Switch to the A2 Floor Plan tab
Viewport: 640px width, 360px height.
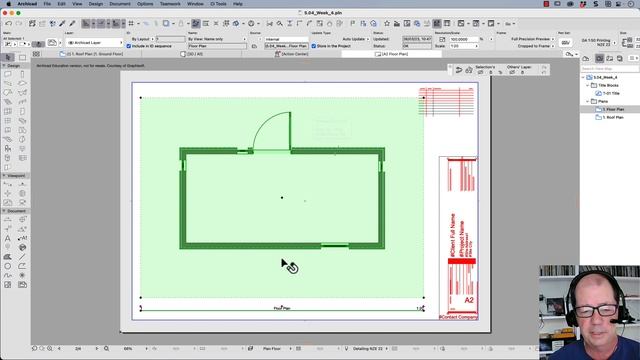391,54
